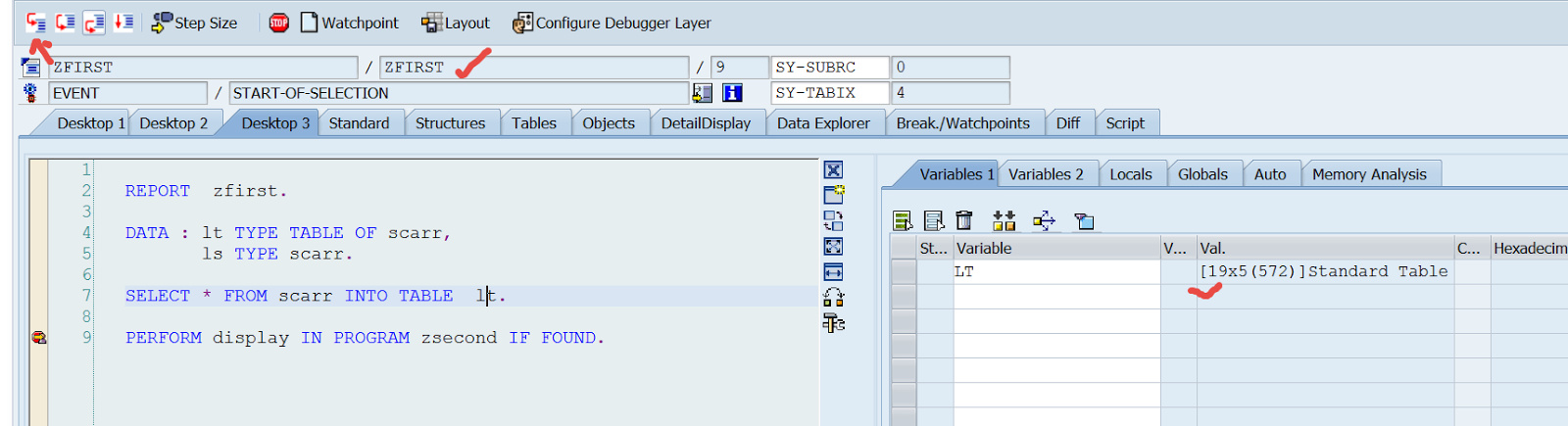Click the breakpoint marker on line 9
Viewport: 1568px width, 426px height.
coord(39,338)
